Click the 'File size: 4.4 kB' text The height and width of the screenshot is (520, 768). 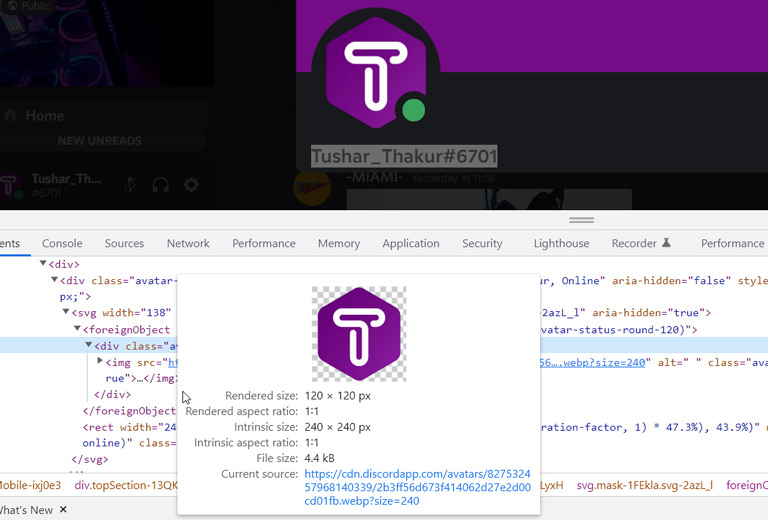(x=295, y=458)
